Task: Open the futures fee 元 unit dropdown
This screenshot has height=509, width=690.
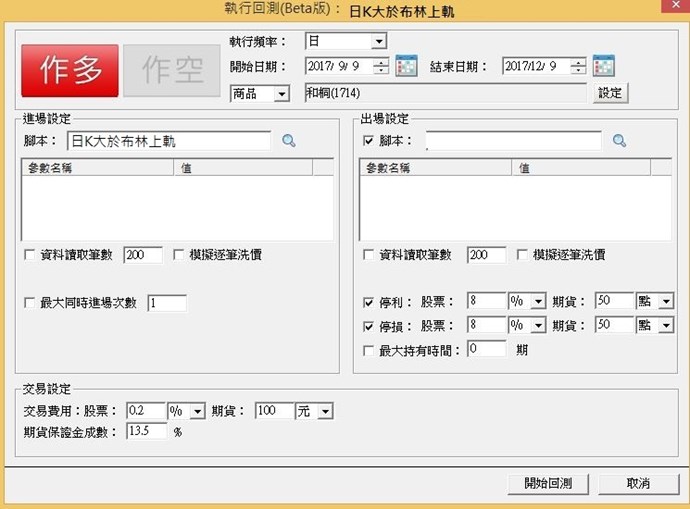Action: pos(325,411)
